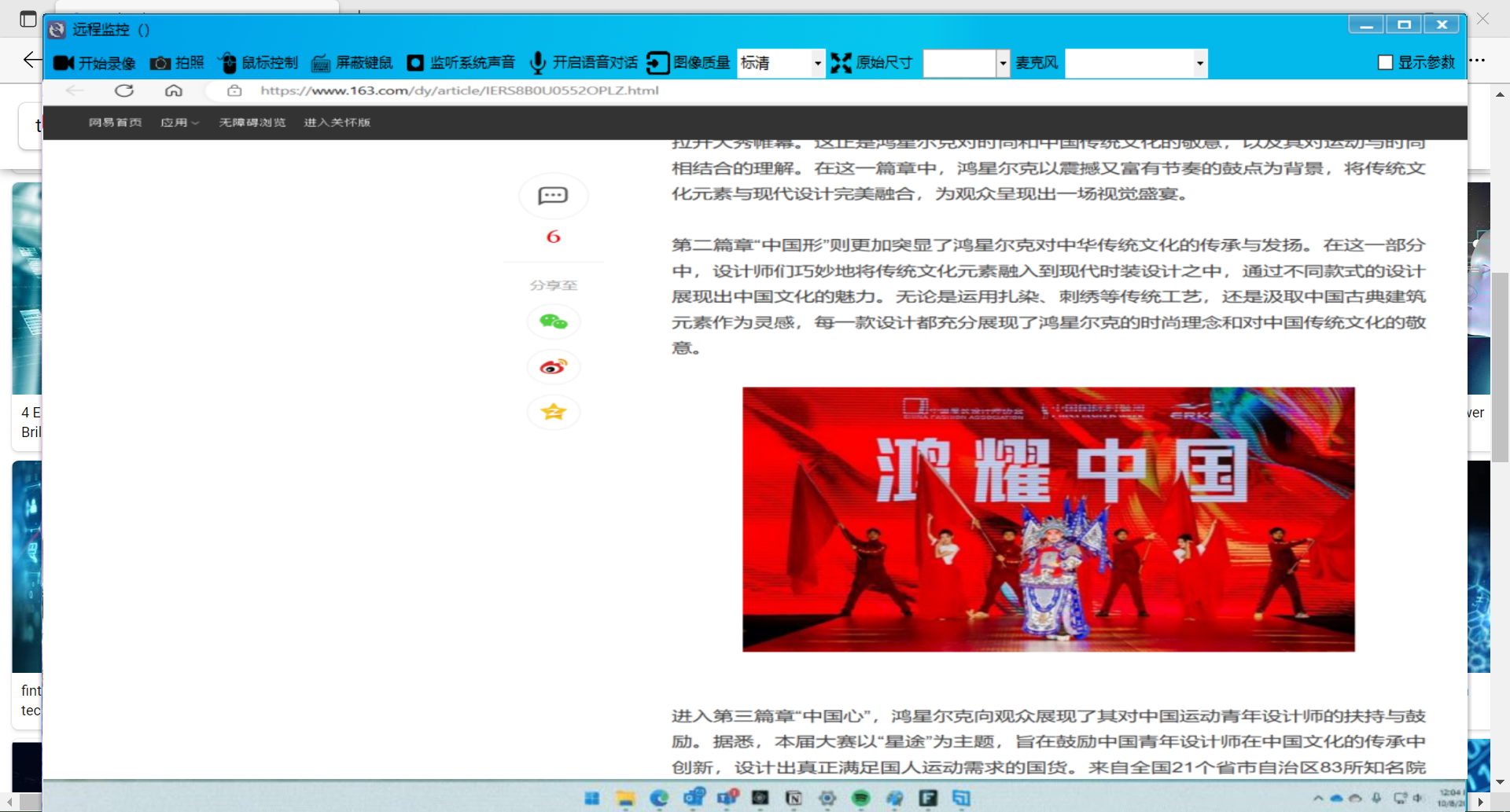The height and width of the screenshot is (812, 1510).
Task: Go to 网易首页 in top navigation
Action: (115, 123)
